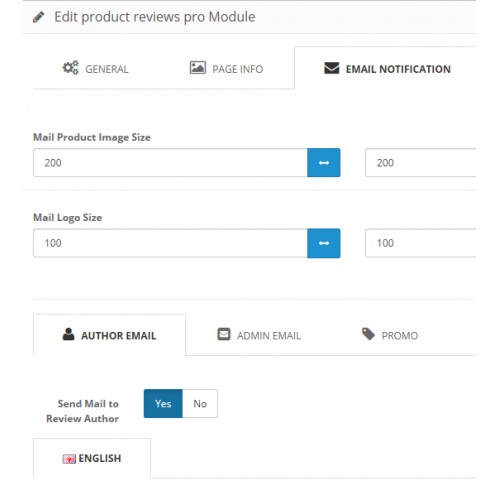
Task: Click the Mail Logo Size height field
Action: 421,243
